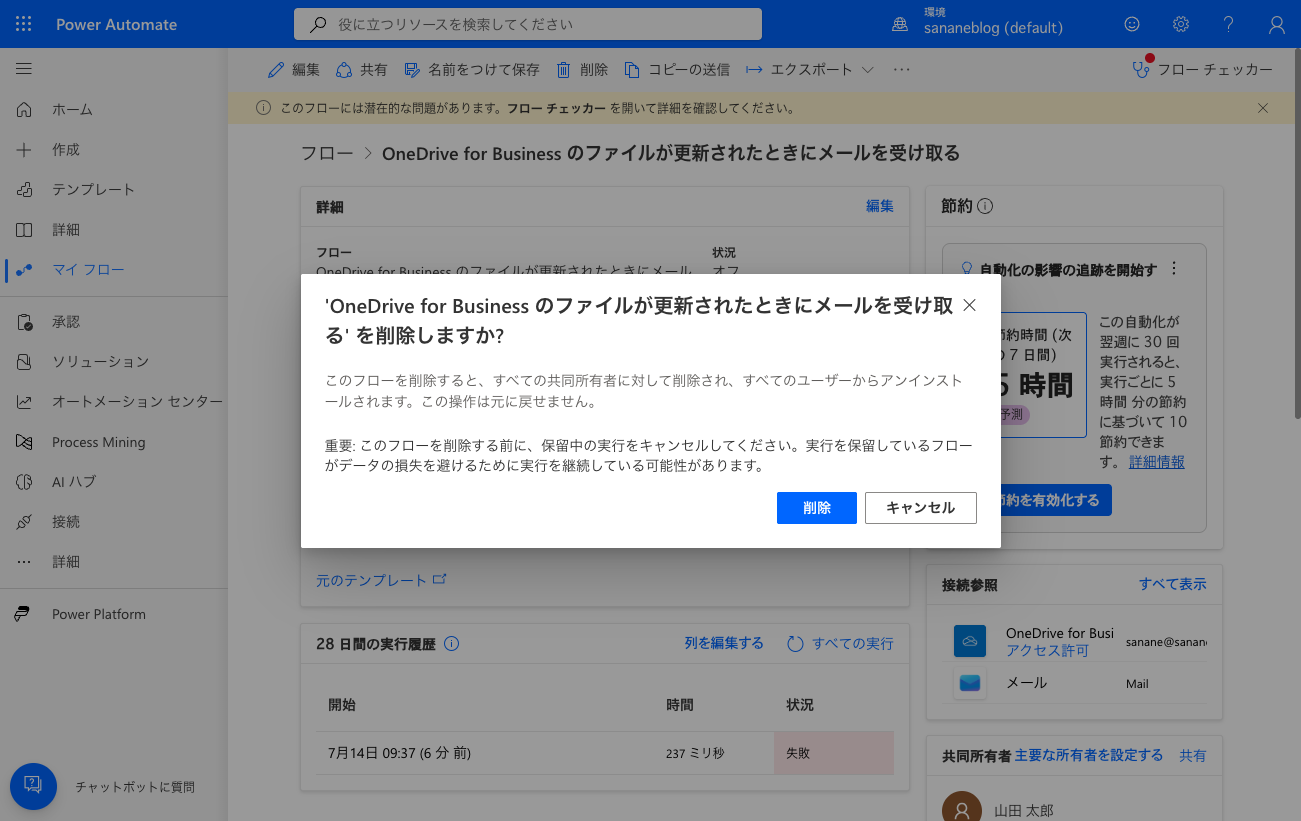Click 編集 link in 詳細 card
Screen dimensions: 1301x821
coord(880,206)
